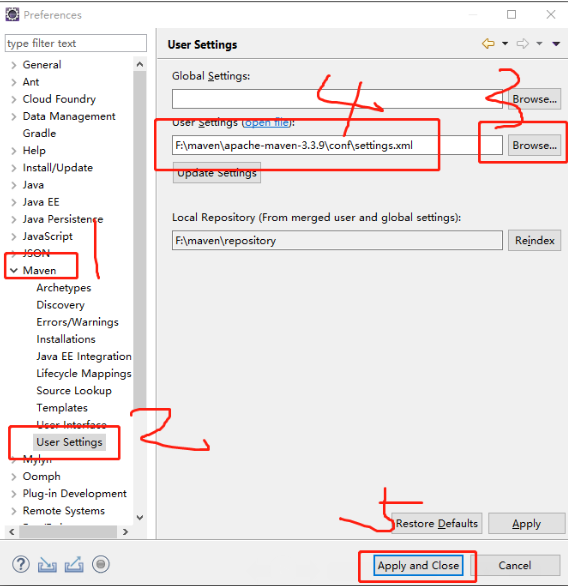Click the Restore Defaults button
Screen dimensions: 568x586
click(x=437, y=523)
